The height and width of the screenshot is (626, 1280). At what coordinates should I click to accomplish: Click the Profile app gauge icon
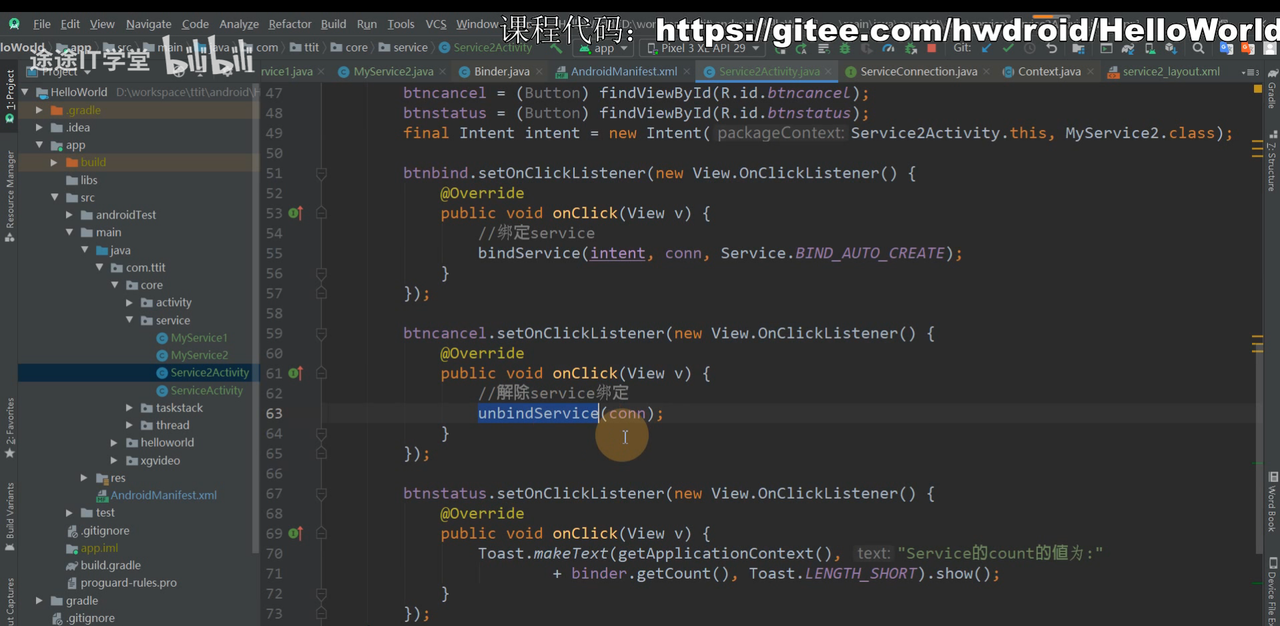pyautogui.click(x=887, y=47)
